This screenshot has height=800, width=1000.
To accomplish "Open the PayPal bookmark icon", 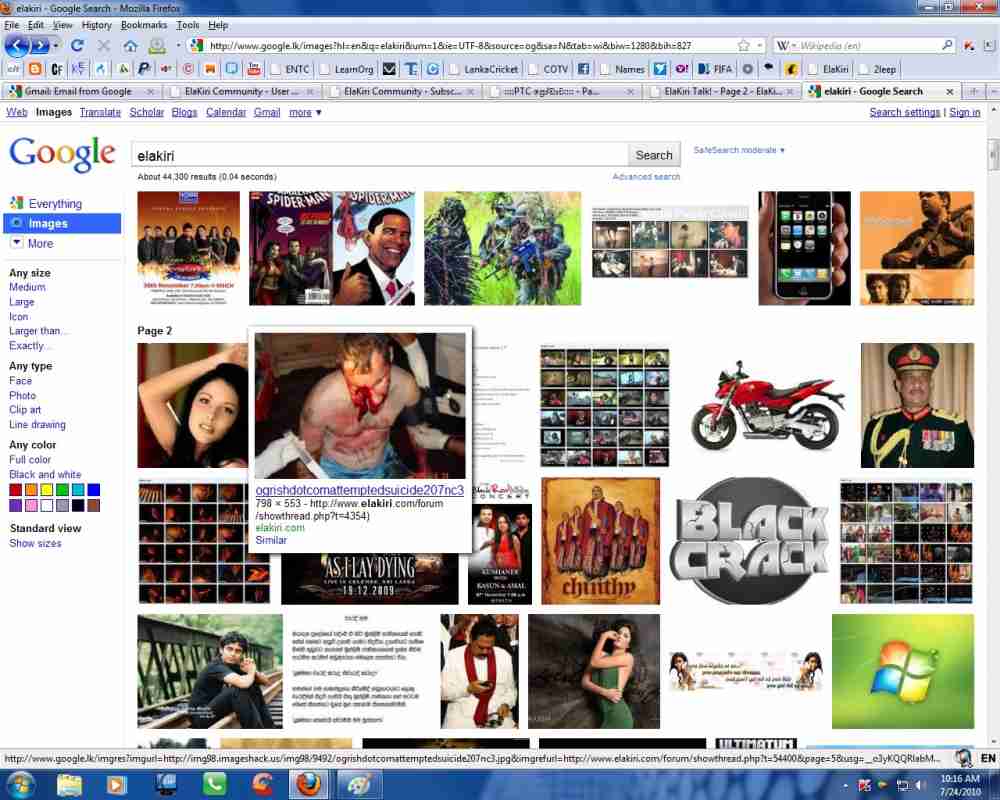I will [x=144, y=69].
